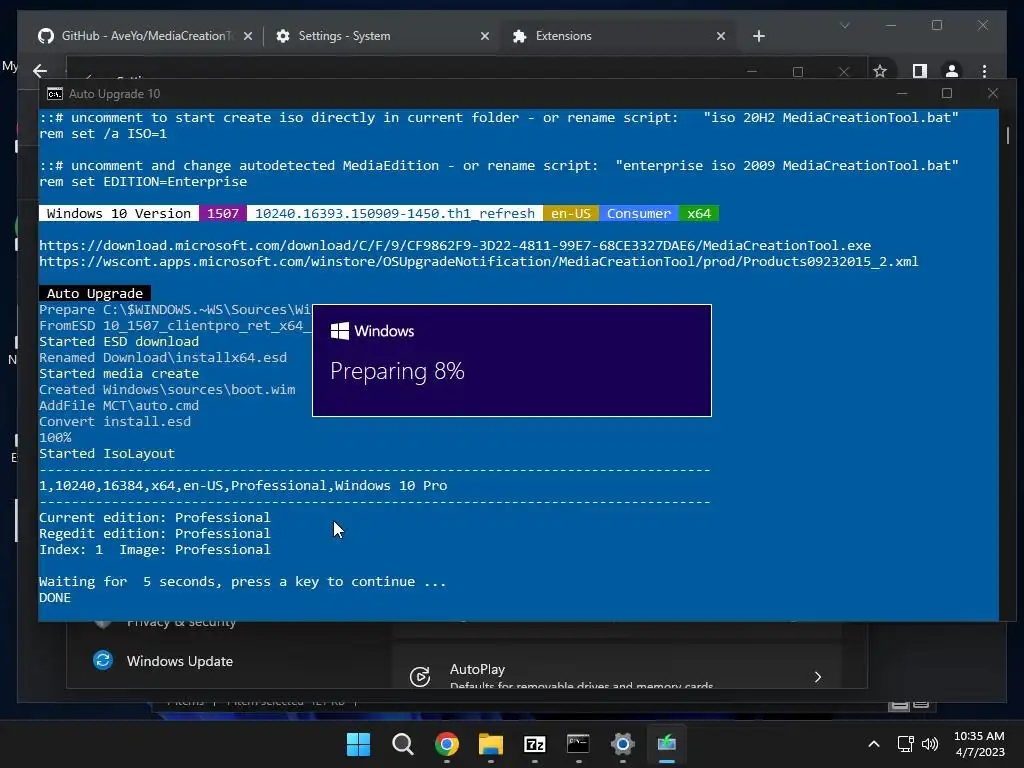This screenshot has height=768, width=1024.
Task: Click 'Current edition: Professional' line
Action: [x=155, y=518]
